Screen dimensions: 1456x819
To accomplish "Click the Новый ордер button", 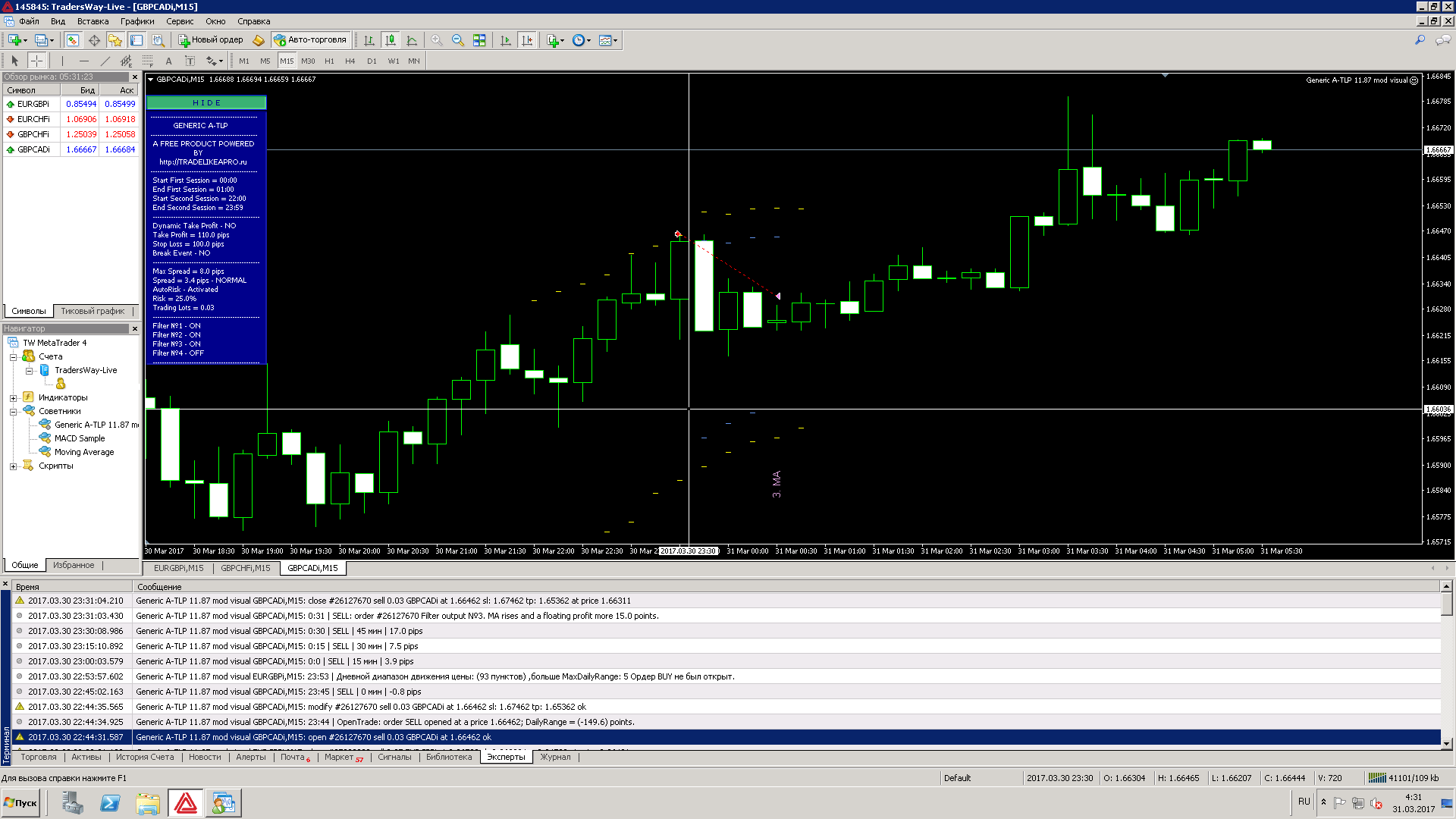I will (211, 40).
